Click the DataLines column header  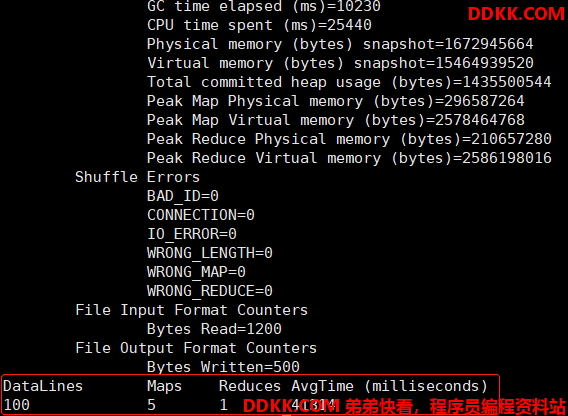click(43, 386)
